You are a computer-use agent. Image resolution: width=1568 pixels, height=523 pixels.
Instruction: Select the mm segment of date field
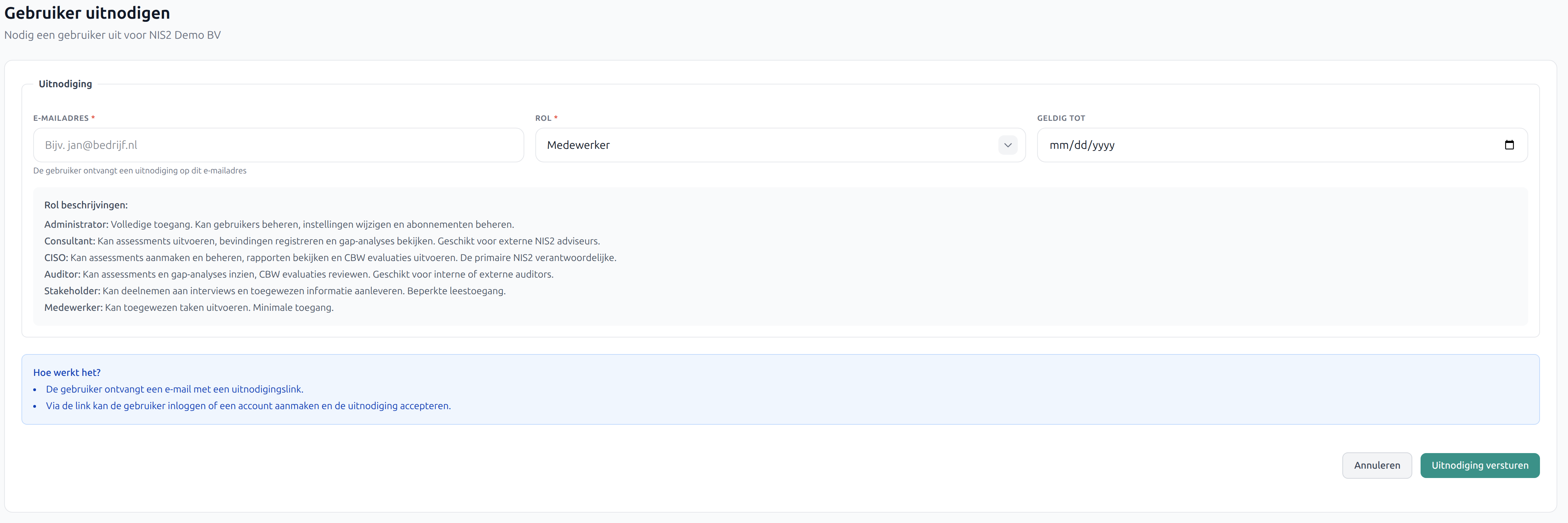pos(1059,145)
